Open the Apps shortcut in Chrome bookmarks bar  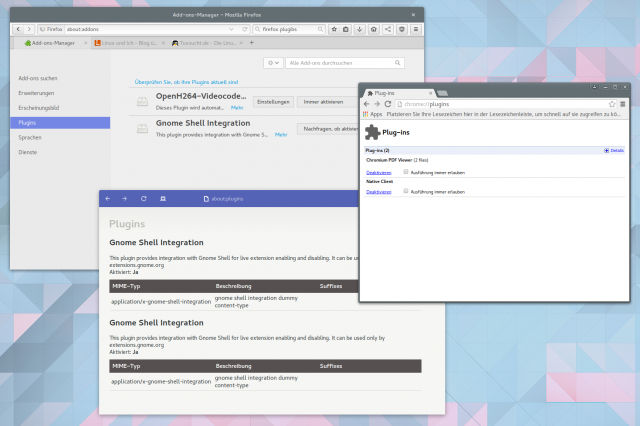tap(375, 115)
